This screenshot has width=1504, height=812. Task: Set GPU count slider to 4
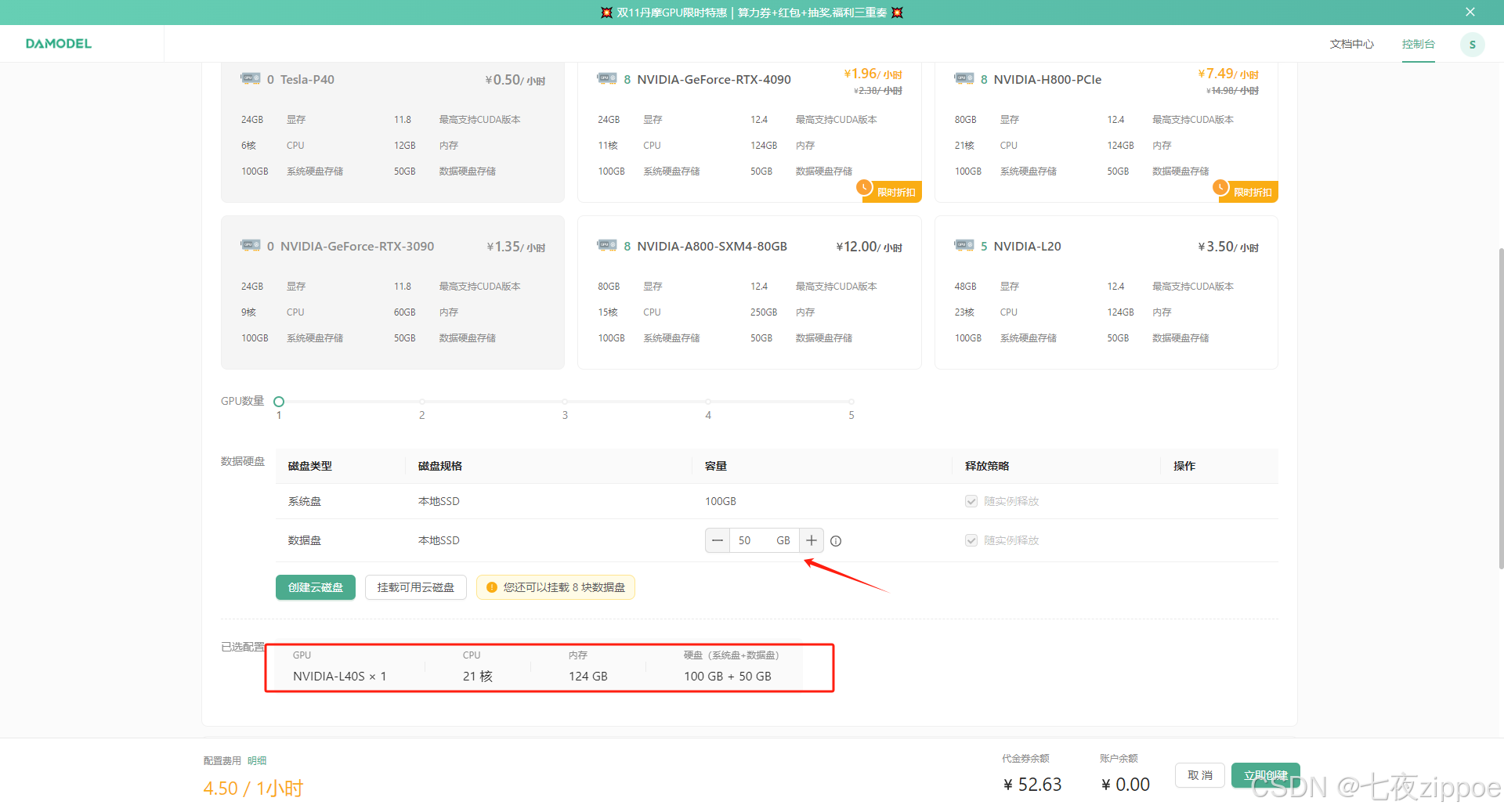tap(708, 402)
